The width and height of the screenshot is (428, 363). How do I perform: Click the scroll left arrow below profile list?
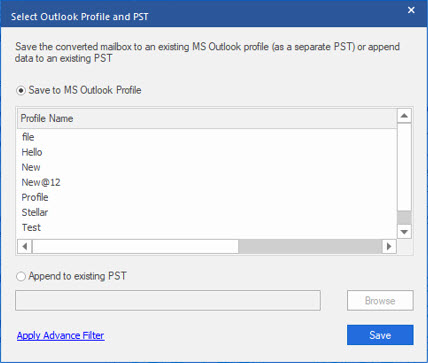coord(25,247)
